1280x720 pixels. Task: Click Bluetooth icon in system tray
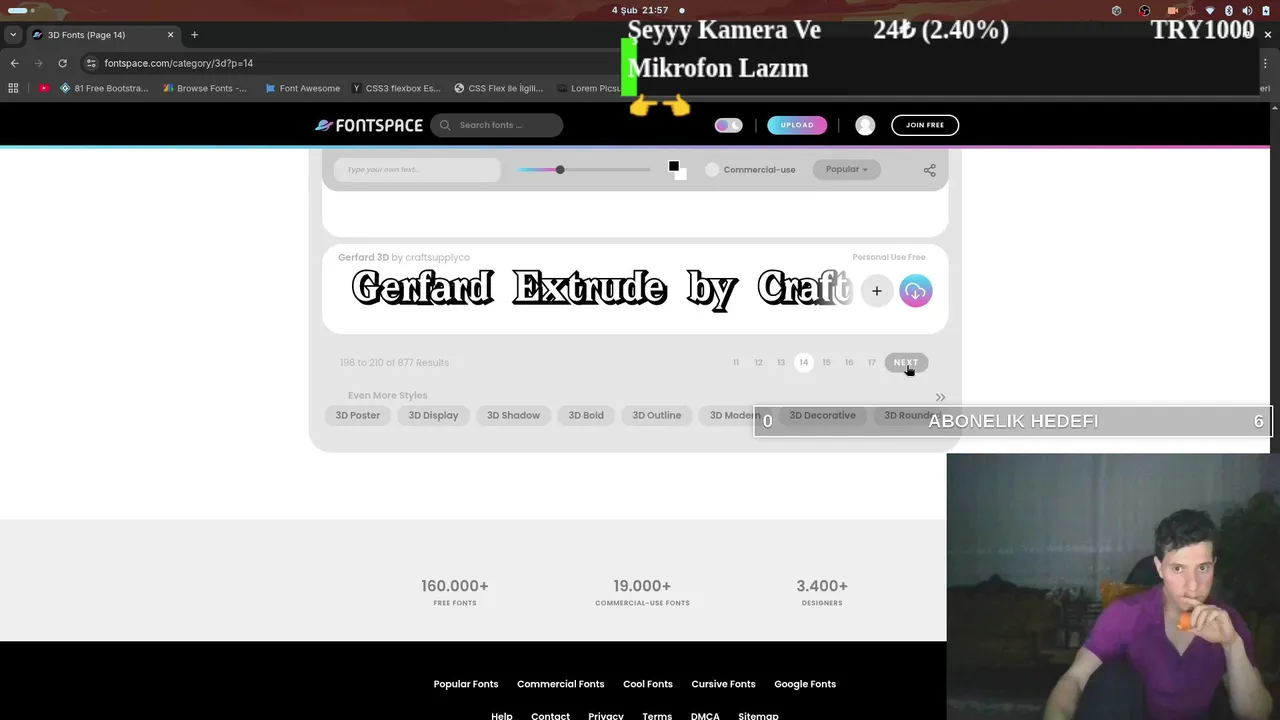pos(1229,10)
